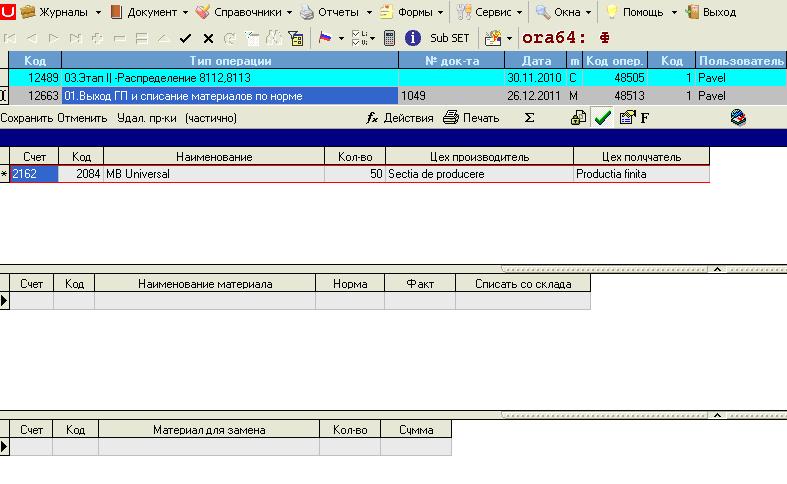This screenshot has height=484, width=787.
Task: Click the Productia finita cell
Action: [641, 174]
